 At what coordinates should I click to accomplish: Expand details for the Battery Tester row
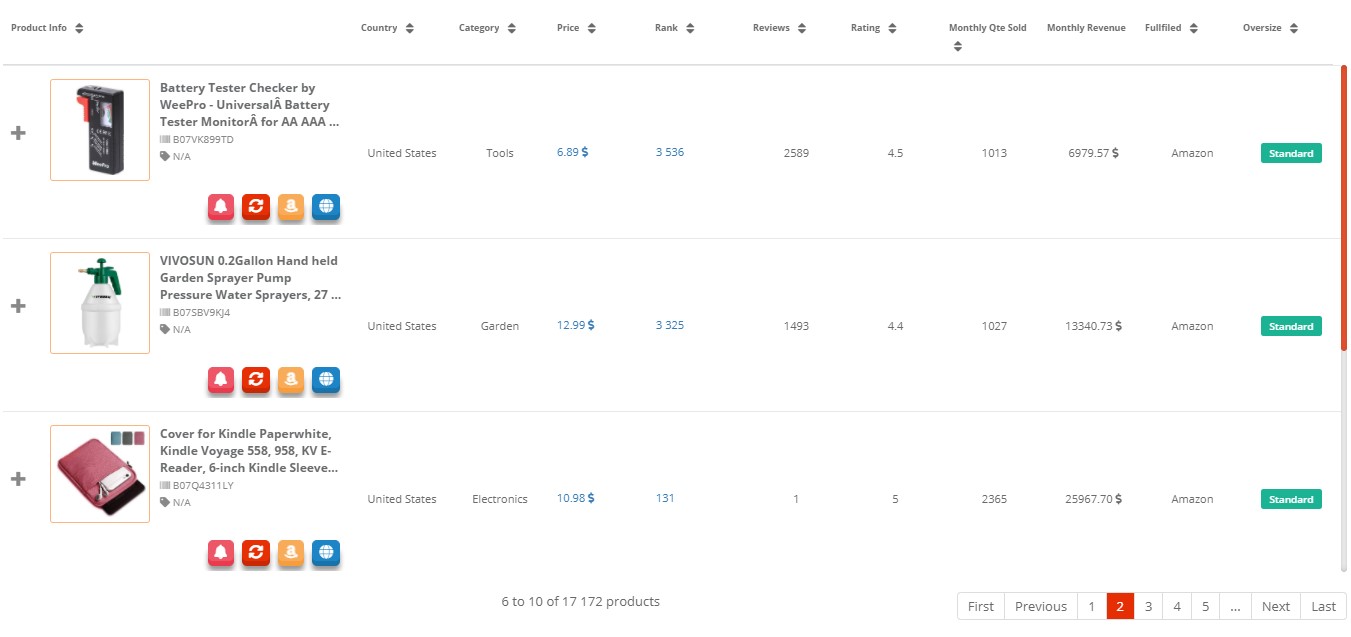coord(18,131)
